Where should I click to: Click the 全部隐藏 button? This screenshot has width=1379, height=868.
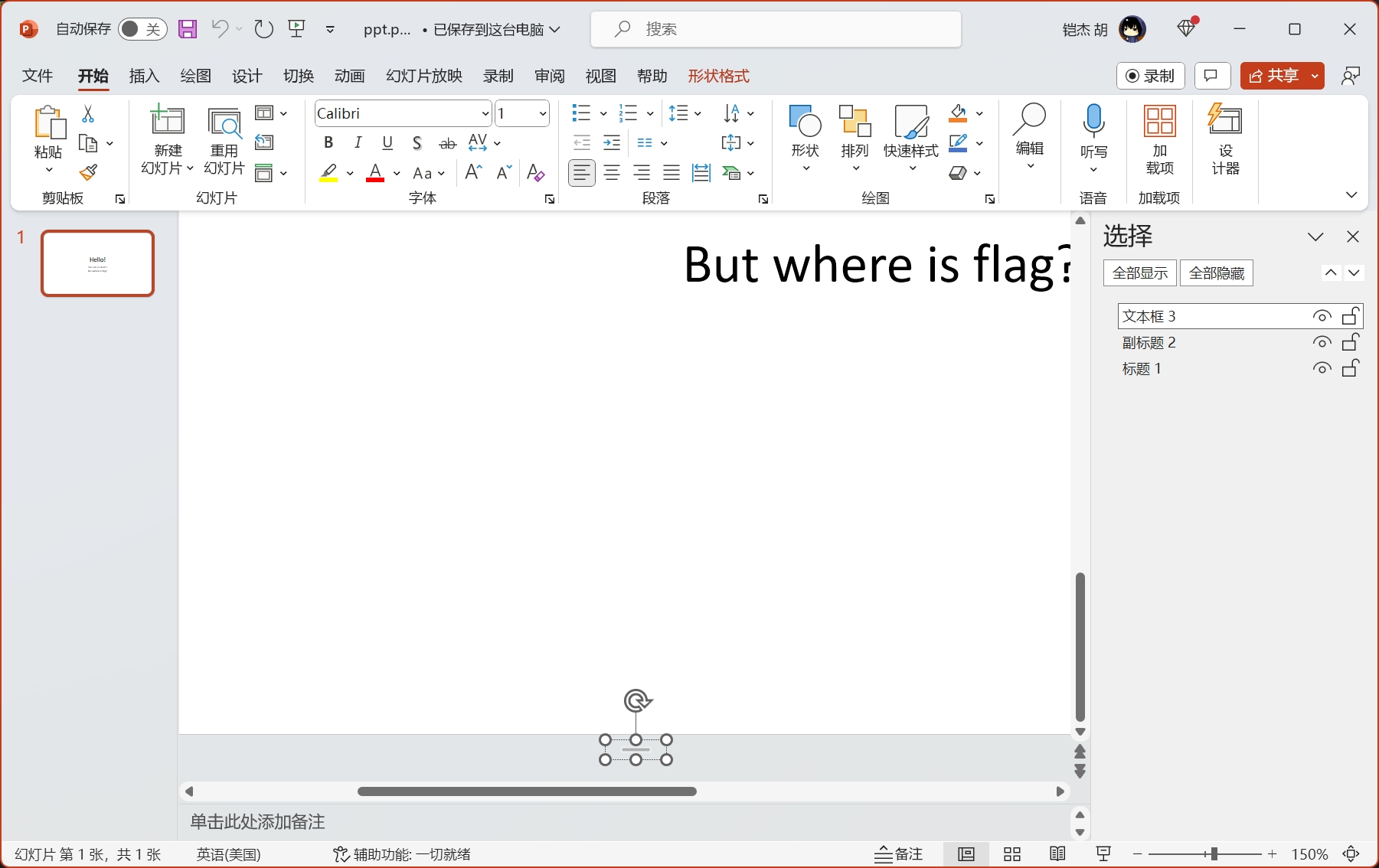pos(1216,273)
